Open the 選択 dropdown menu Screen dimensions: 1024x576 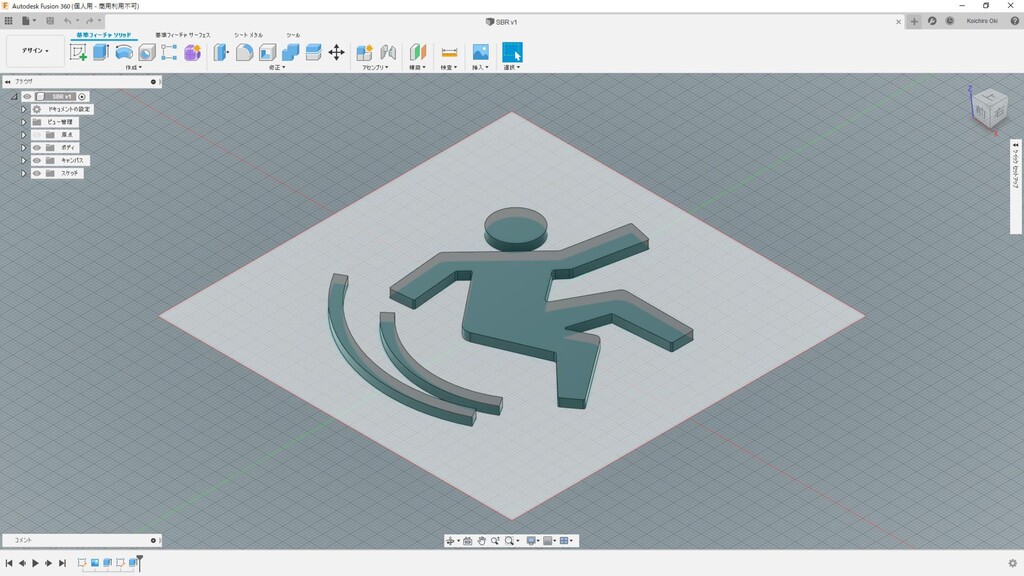[512, 67]
